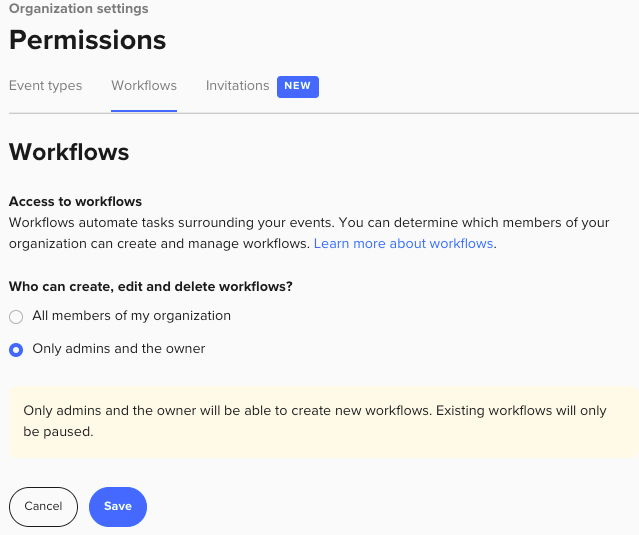Switch to the Event types tab

tap(45, 86)
